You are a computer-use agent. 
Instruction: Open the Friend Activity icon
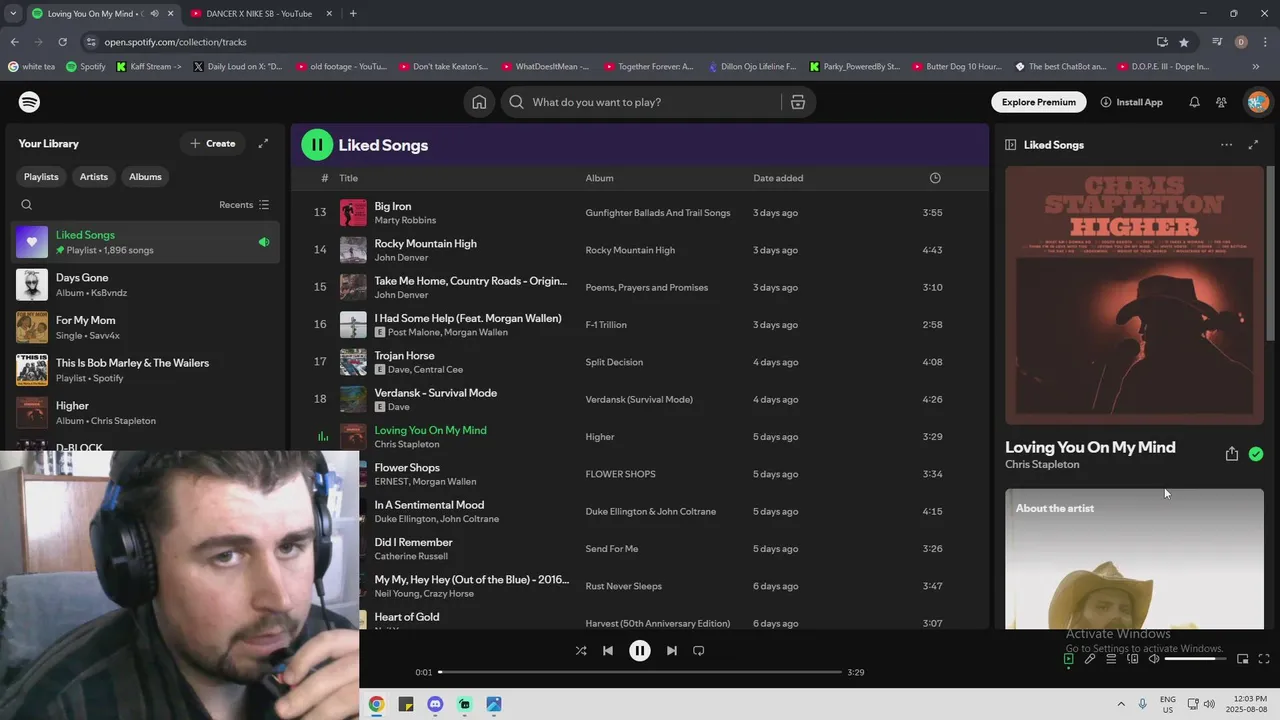[1221, 102]
